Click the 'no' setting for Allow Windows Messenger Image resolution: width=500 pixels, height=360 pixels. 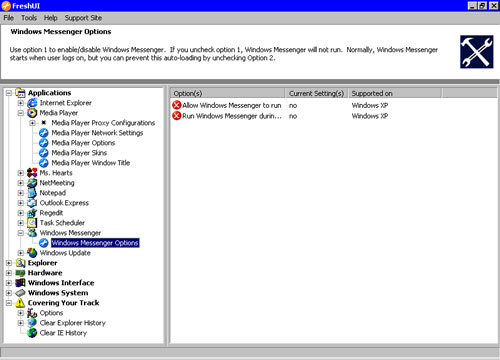[x=293, y=106]
